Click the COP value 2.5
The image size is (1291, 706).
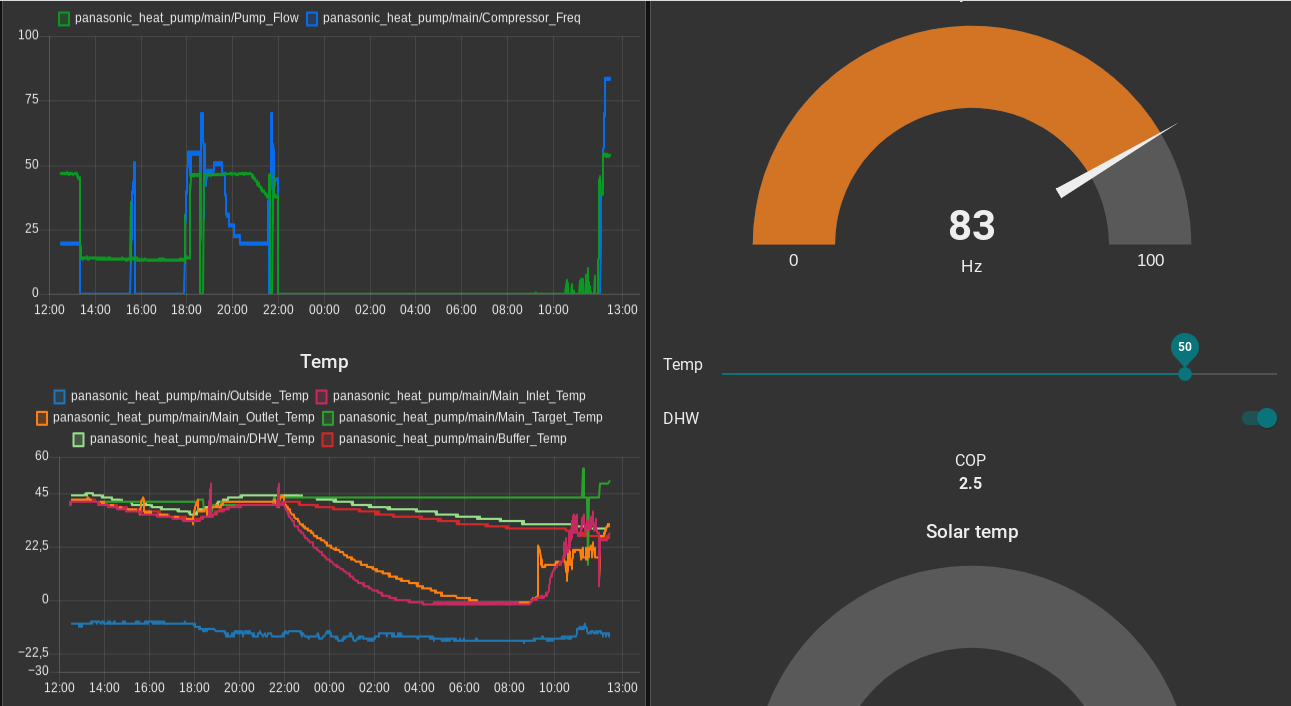click(x=970, y=484)
